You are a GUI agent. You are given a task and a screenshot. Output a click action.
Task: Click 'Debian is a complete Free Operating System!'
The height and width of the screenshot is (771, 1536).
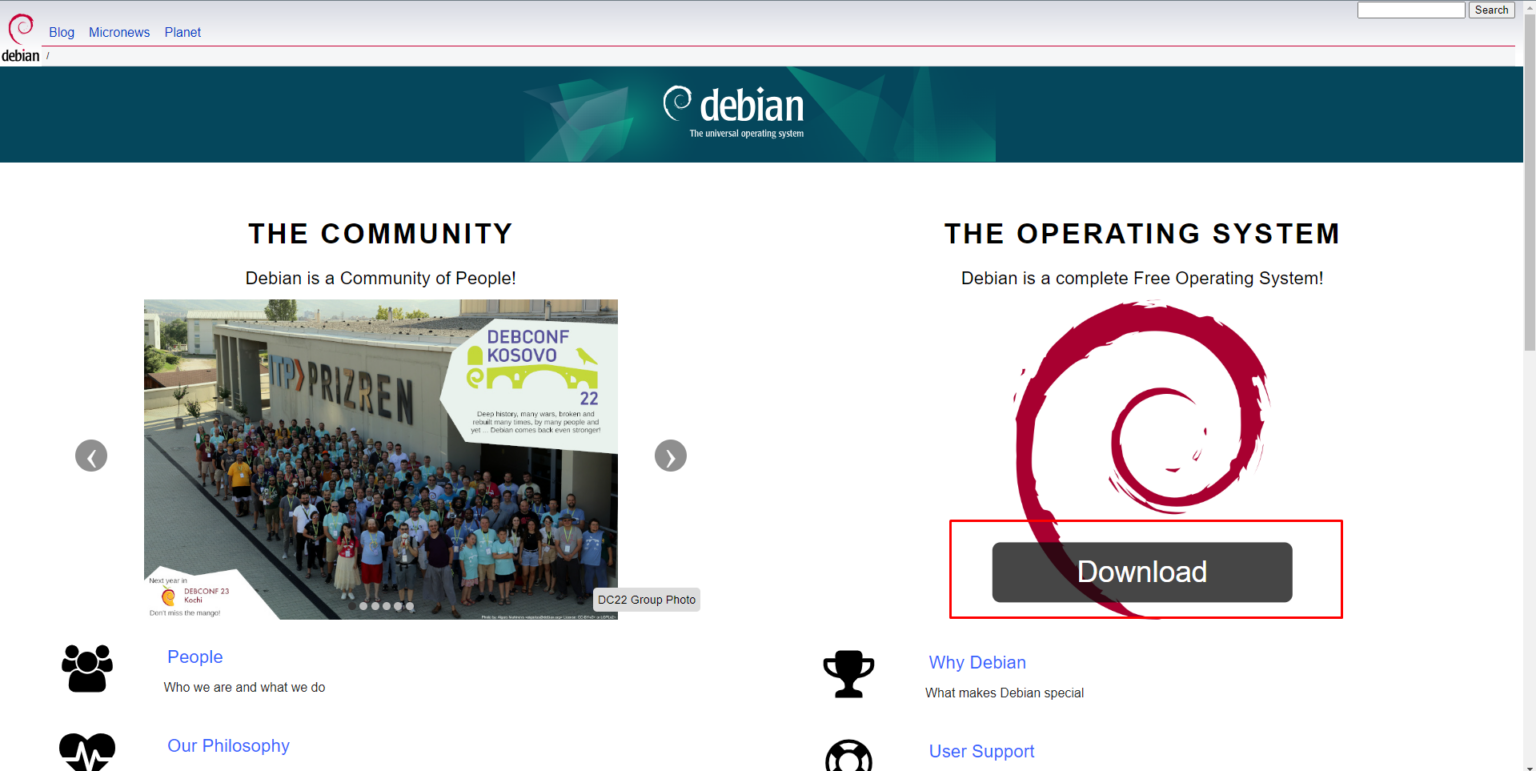point(1142,278)
